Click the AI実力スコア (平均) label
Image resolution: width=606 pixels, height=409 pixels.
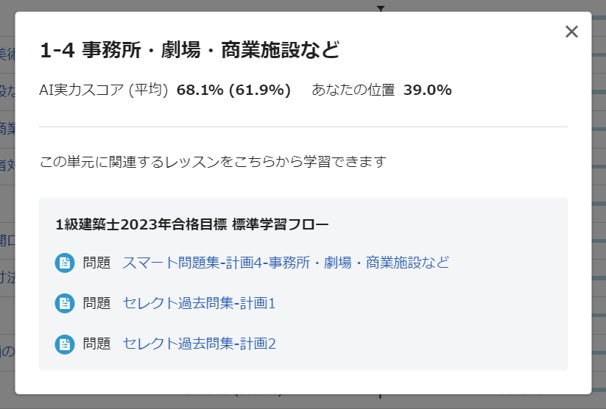pos(103,90)
